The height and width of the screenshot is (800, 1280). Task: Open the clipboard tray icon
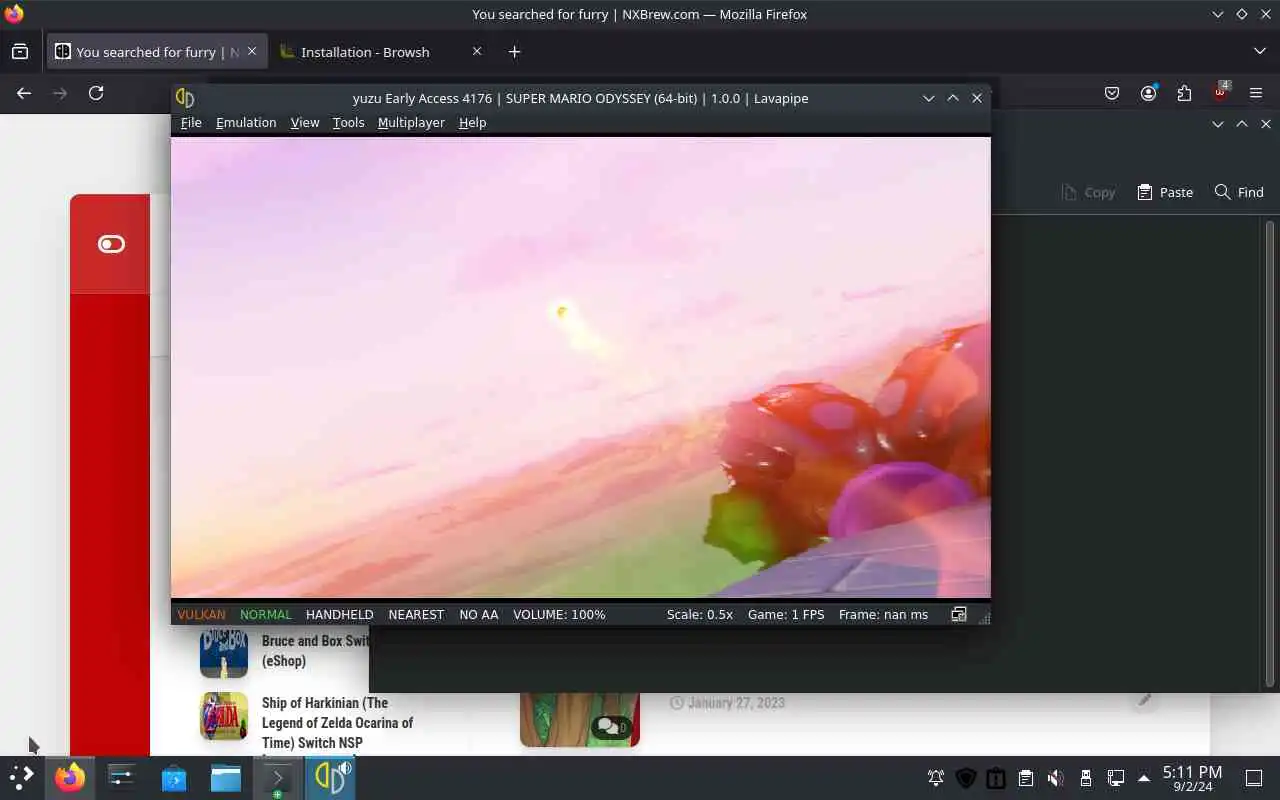1026,778
